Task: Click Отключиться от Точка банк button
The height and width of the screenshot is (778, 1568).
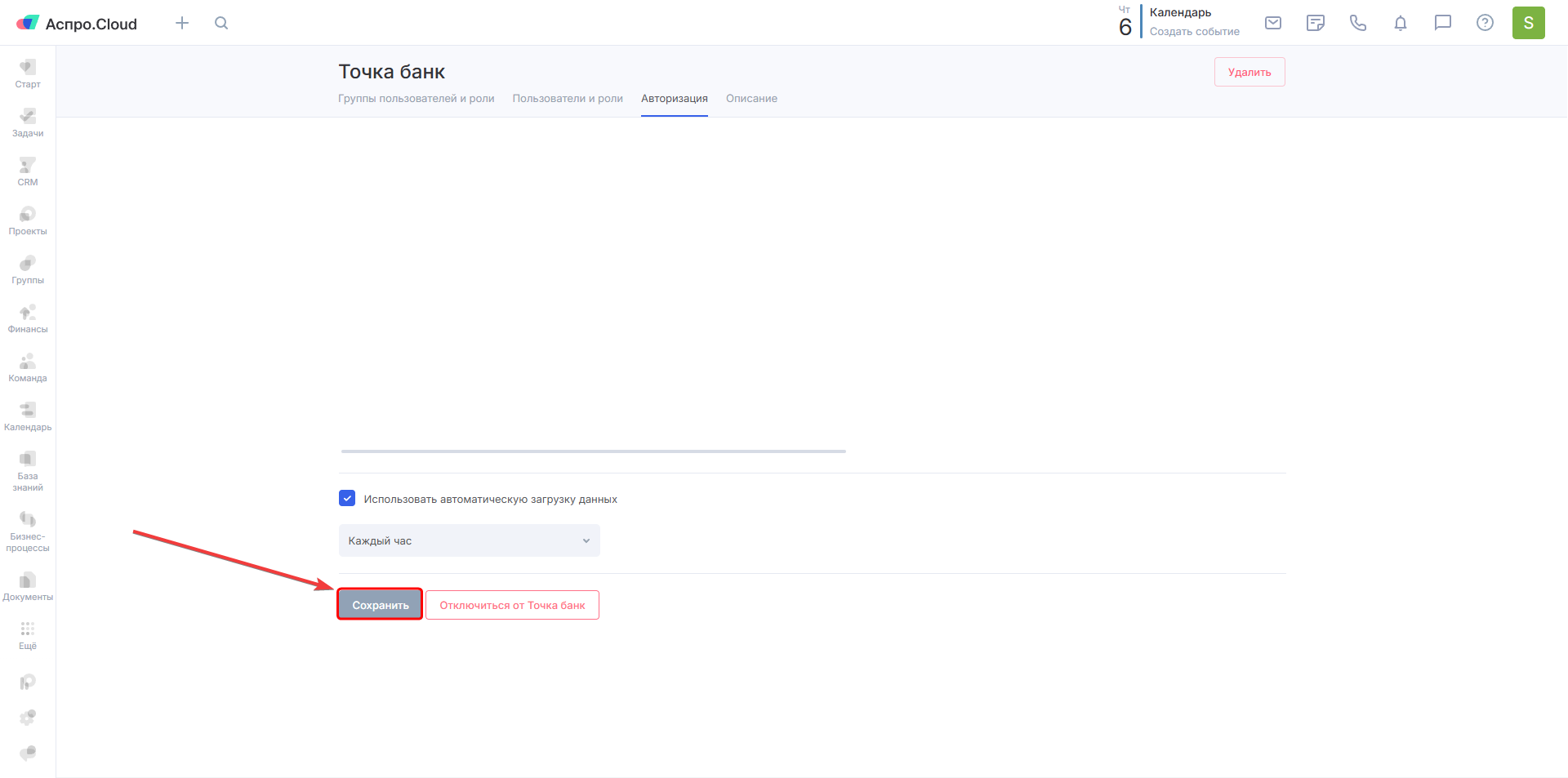Action: (x=512, y=605)
